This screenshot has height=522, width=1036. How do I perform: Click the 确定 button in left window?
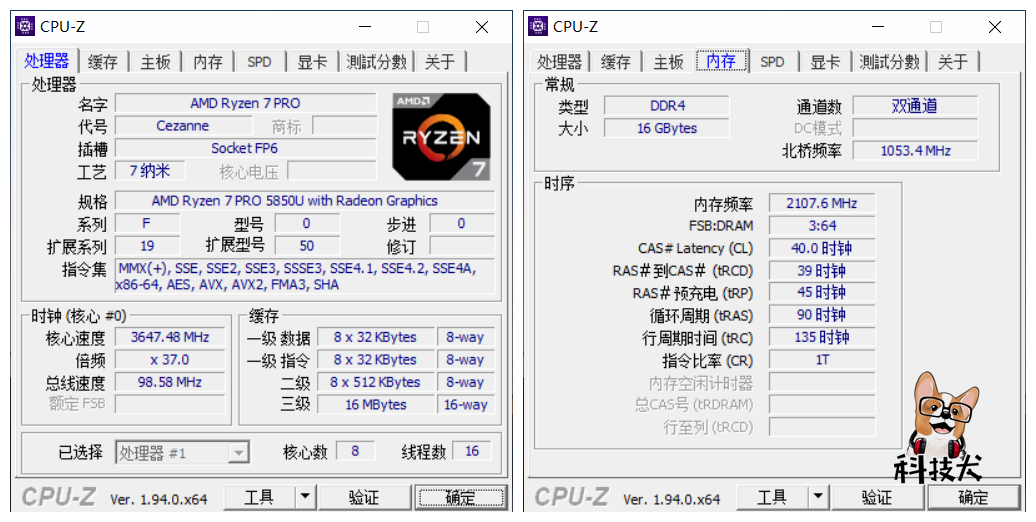point(461,497)
